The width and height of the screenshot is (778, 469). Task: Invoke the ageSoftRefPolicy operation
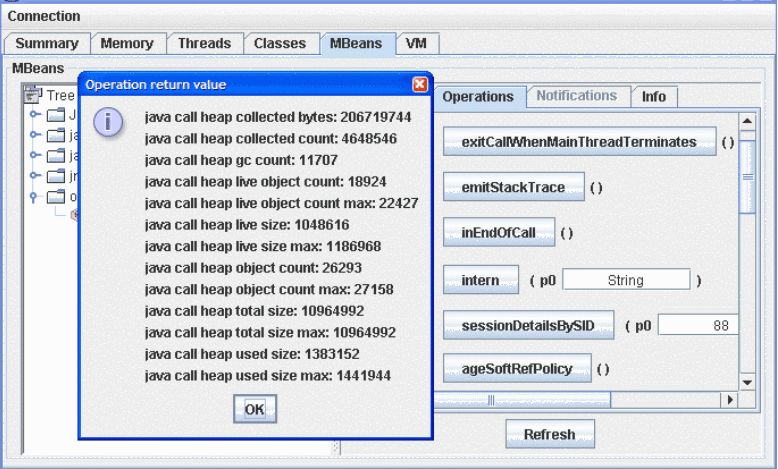pos(517,368)
